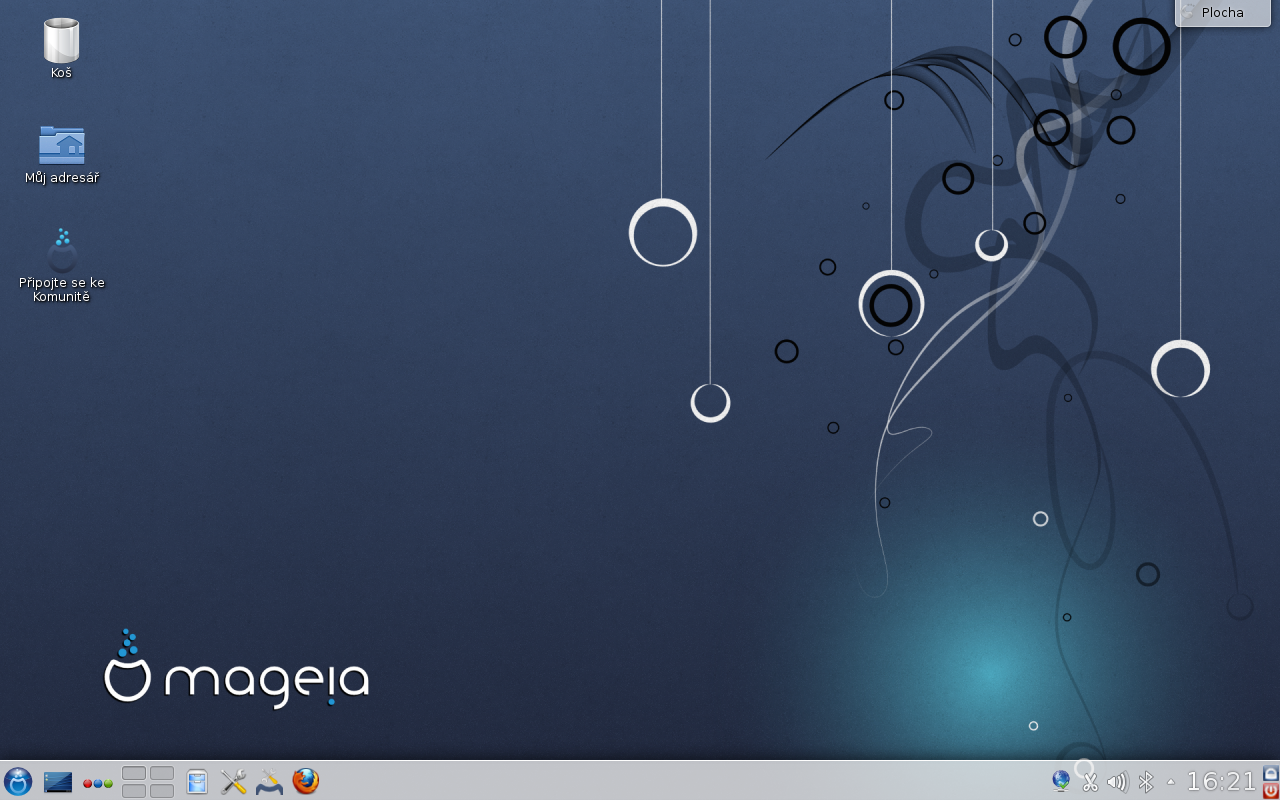Screen dimensions: 1280x800
Task: Switch to virtual desktop four in pager
Action: [162, 790]
